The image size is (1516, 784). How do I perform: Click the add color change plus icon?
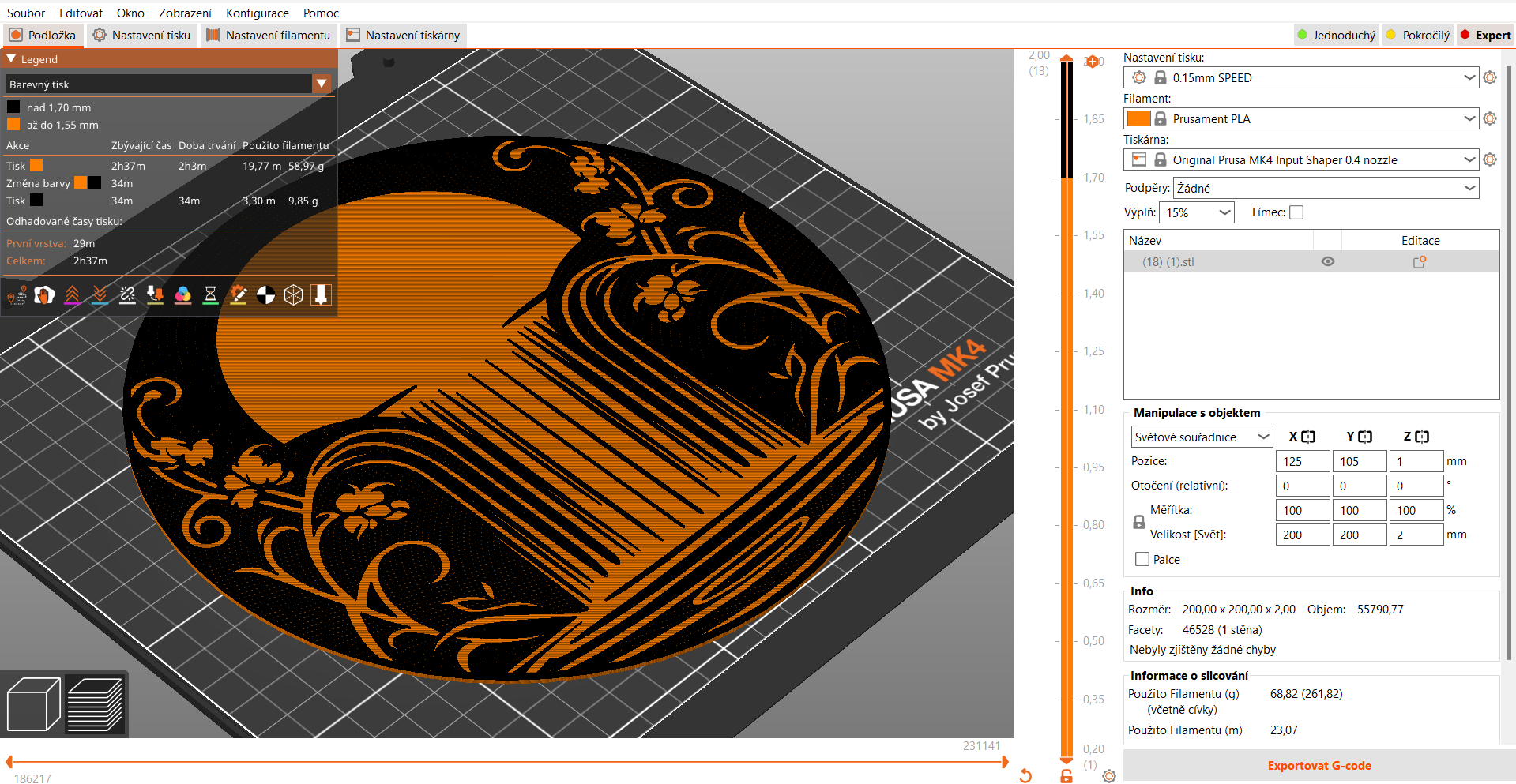click(1093, 62)
